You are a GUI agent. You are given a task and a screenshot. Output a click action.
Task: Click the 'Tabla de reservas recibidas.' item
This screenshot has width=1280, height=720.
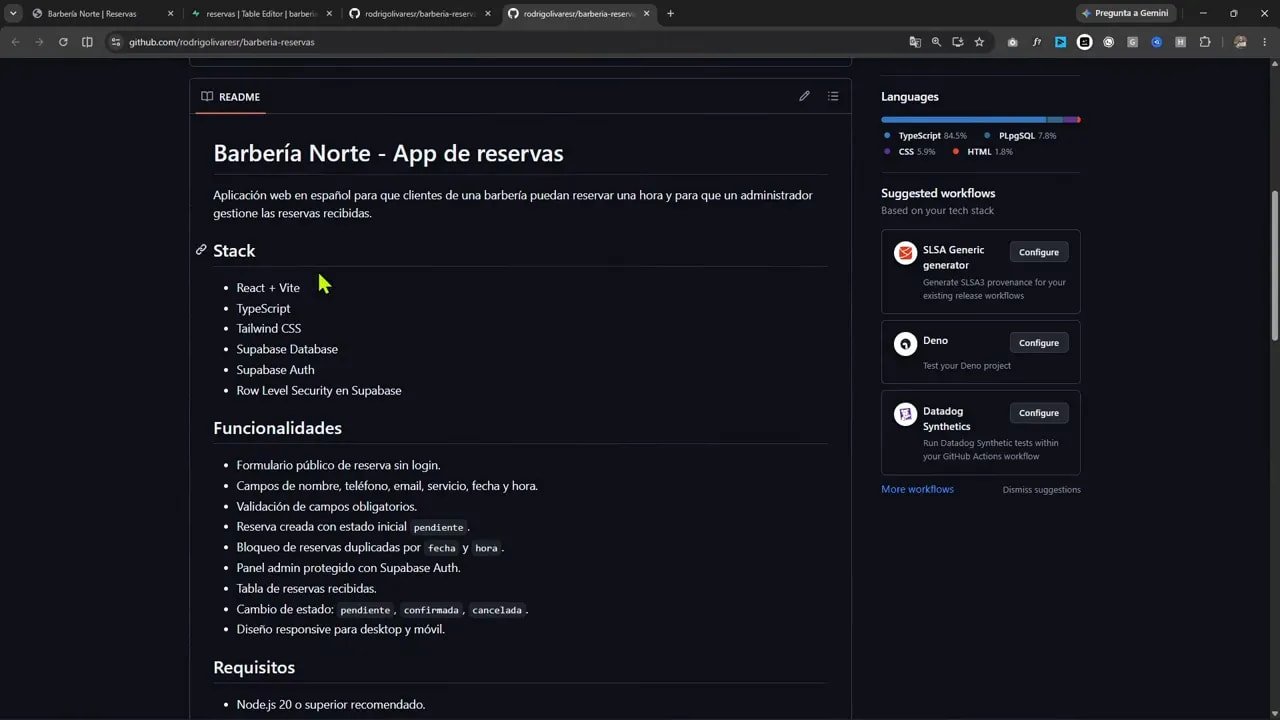pos(306,589)
